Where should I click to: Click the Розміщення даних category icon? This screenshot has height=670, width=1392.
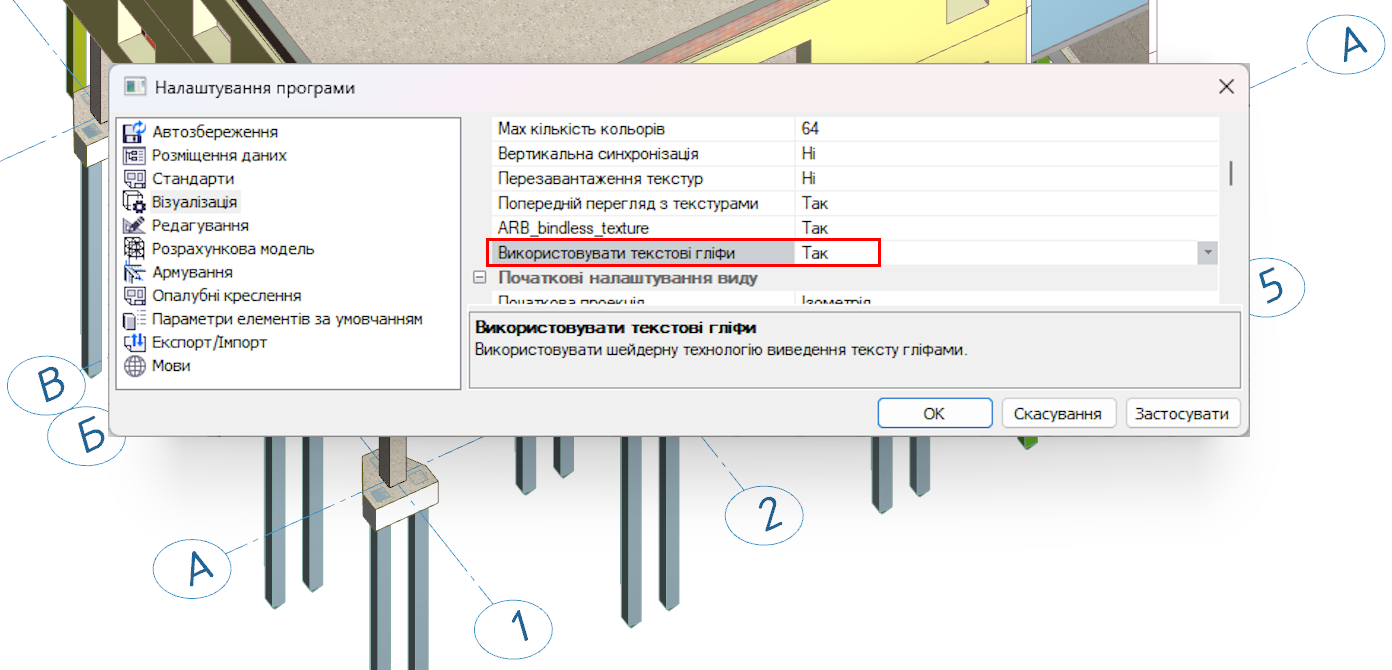click(135, 155)
